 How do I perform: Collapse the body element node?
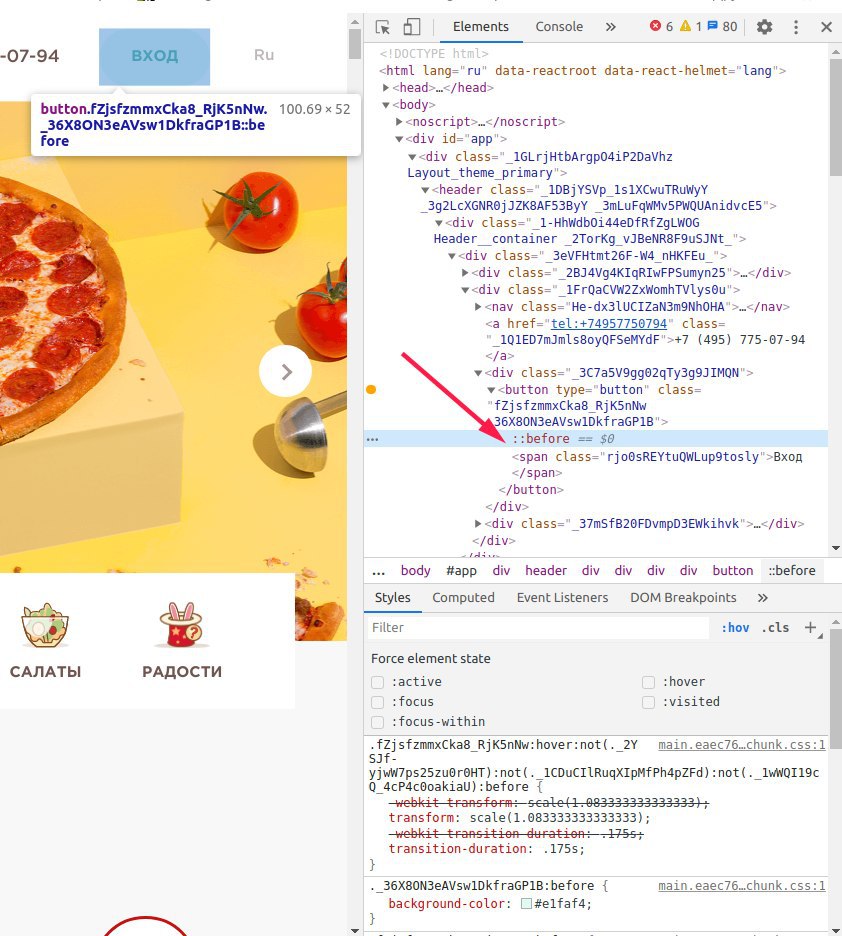tap(386, 105)
